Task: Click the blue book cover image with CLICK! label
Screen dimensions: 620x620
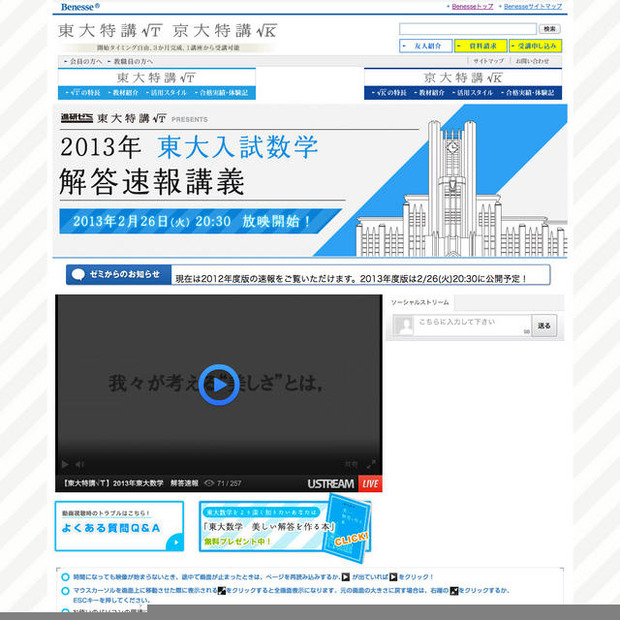Action: (x=345, y=528)
